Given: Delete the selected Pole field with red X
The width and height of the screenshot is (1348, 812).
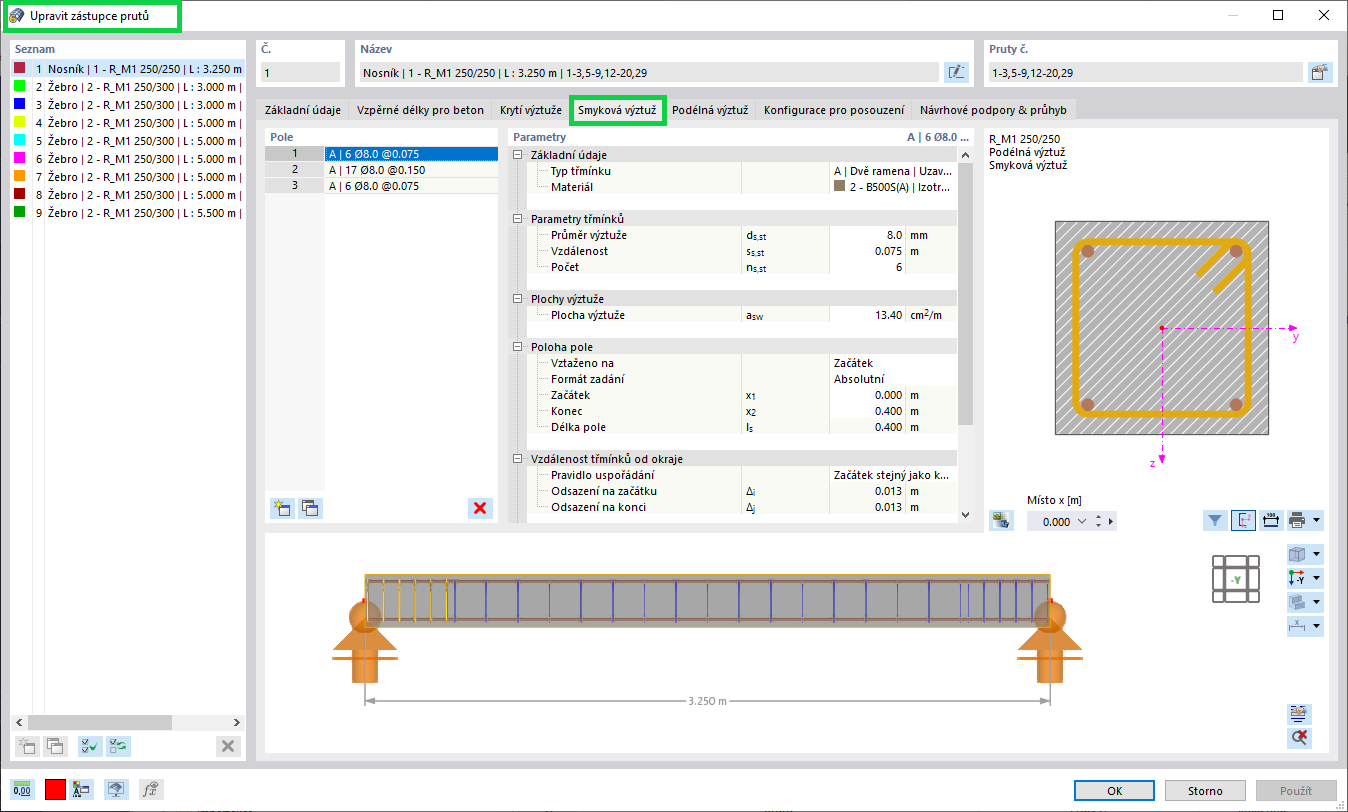Looking at the screenshot, I should (x=480, y=508).
